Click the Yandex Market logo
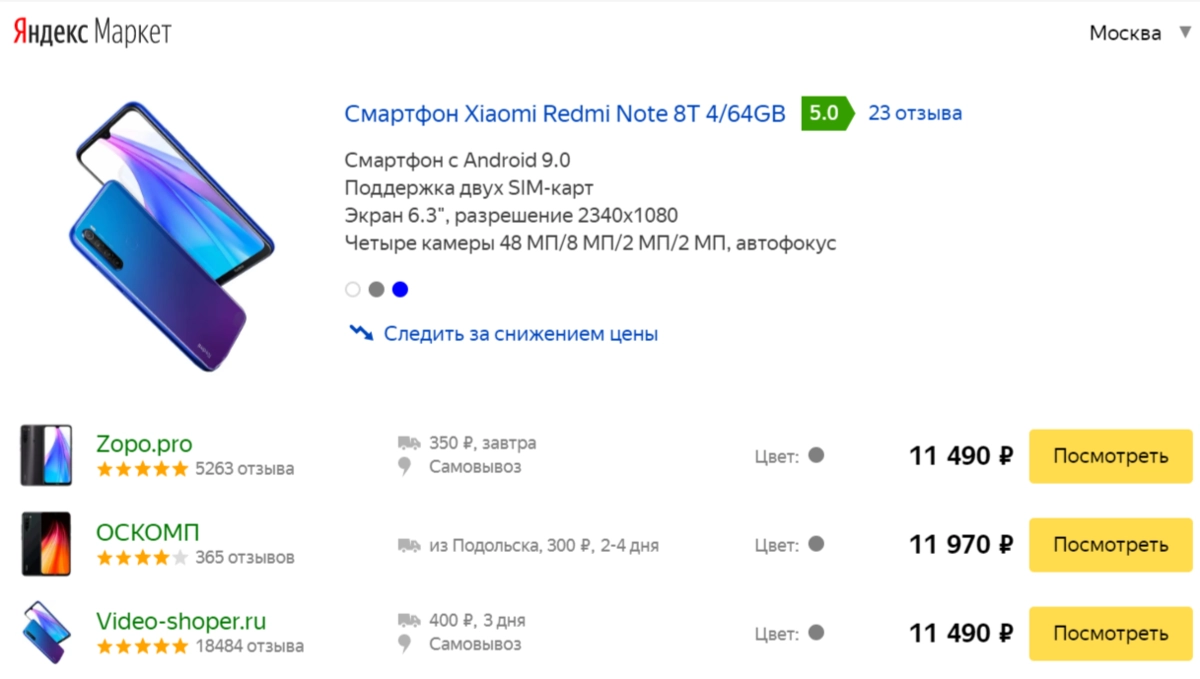The height and width of the screenshot is (679, 1200). pos(92,32)
